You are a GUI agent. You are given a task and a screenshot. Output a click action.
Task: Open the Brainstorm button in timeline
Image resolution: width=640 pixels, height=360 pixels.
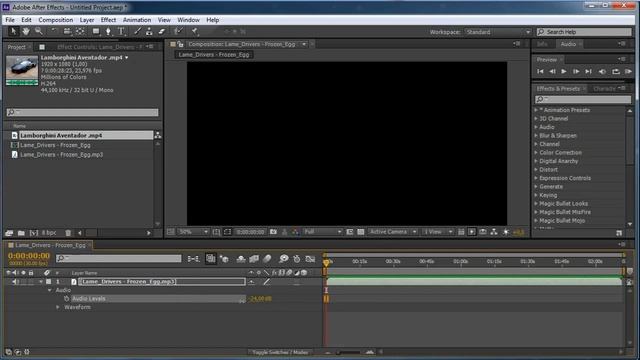(x=284, y=259)
